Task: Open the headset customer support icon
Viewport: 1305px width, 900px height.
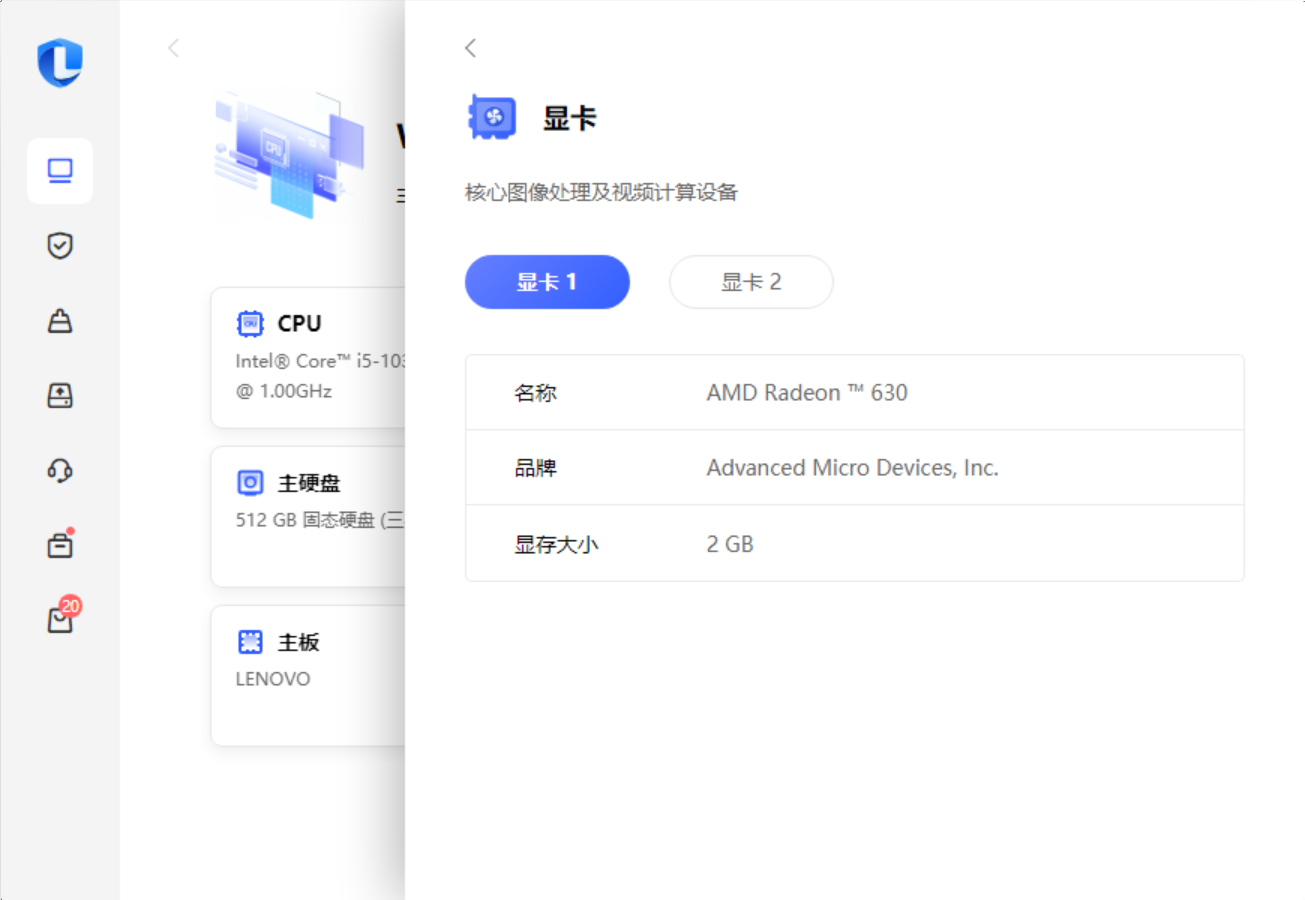Action: click(x=60, y=470)
